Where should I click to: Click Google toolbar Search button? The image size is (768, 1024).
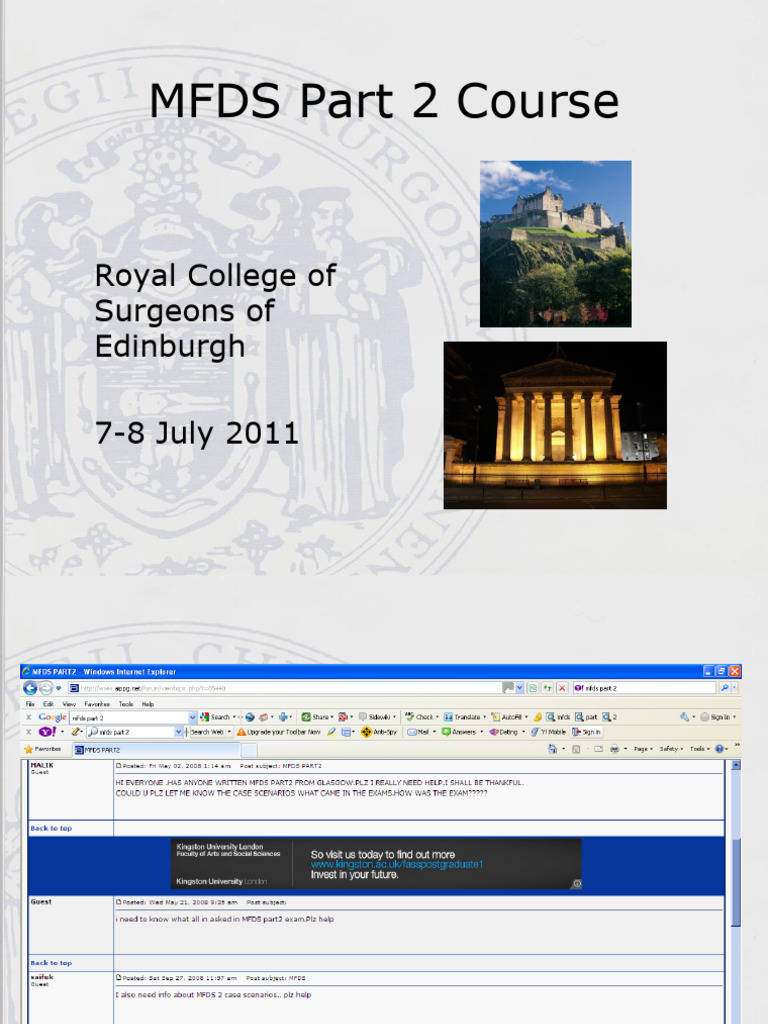coord(216,717)
